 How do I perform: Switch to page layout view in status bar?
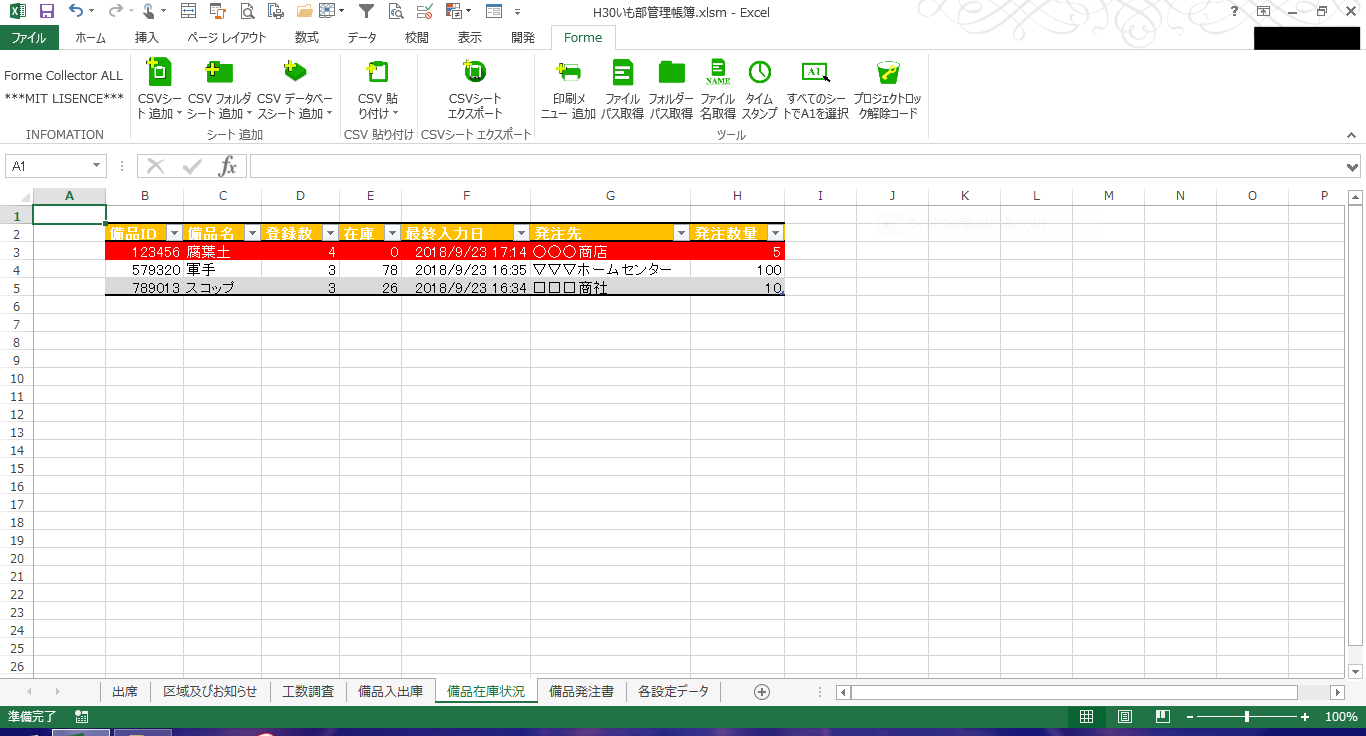(1124, 717)
